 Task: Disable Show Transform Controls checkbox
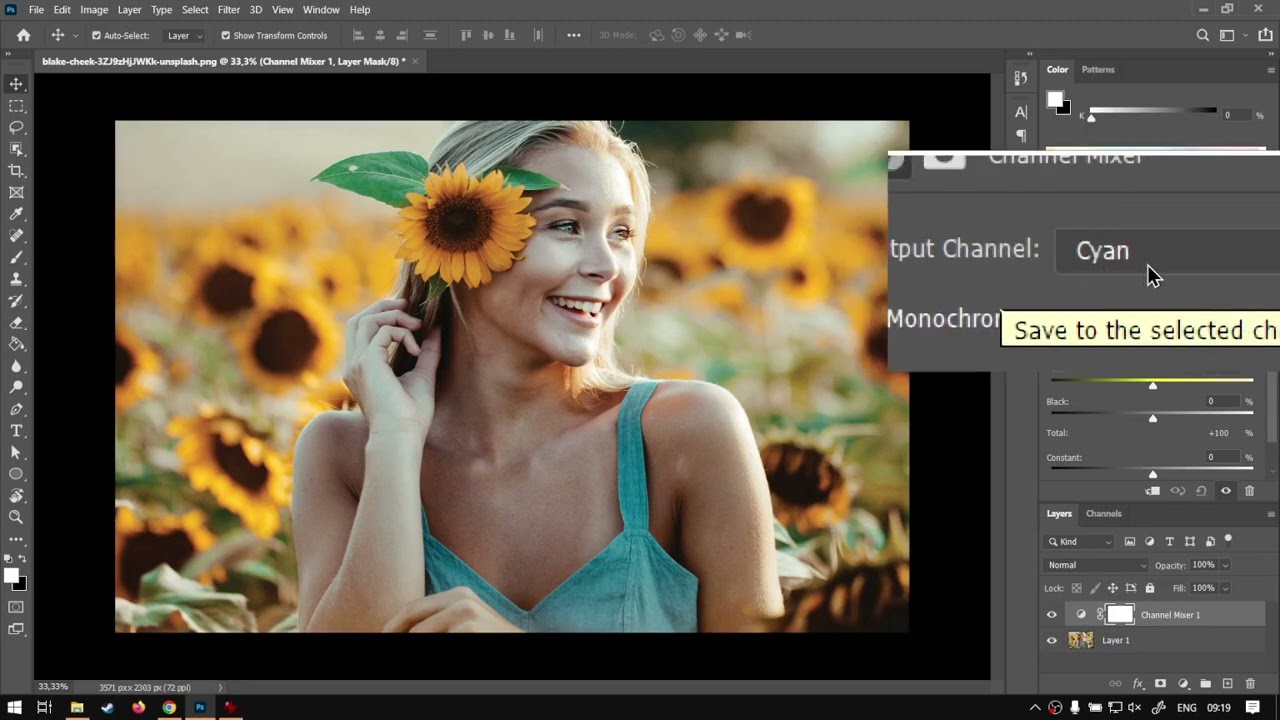coord(225,35)
